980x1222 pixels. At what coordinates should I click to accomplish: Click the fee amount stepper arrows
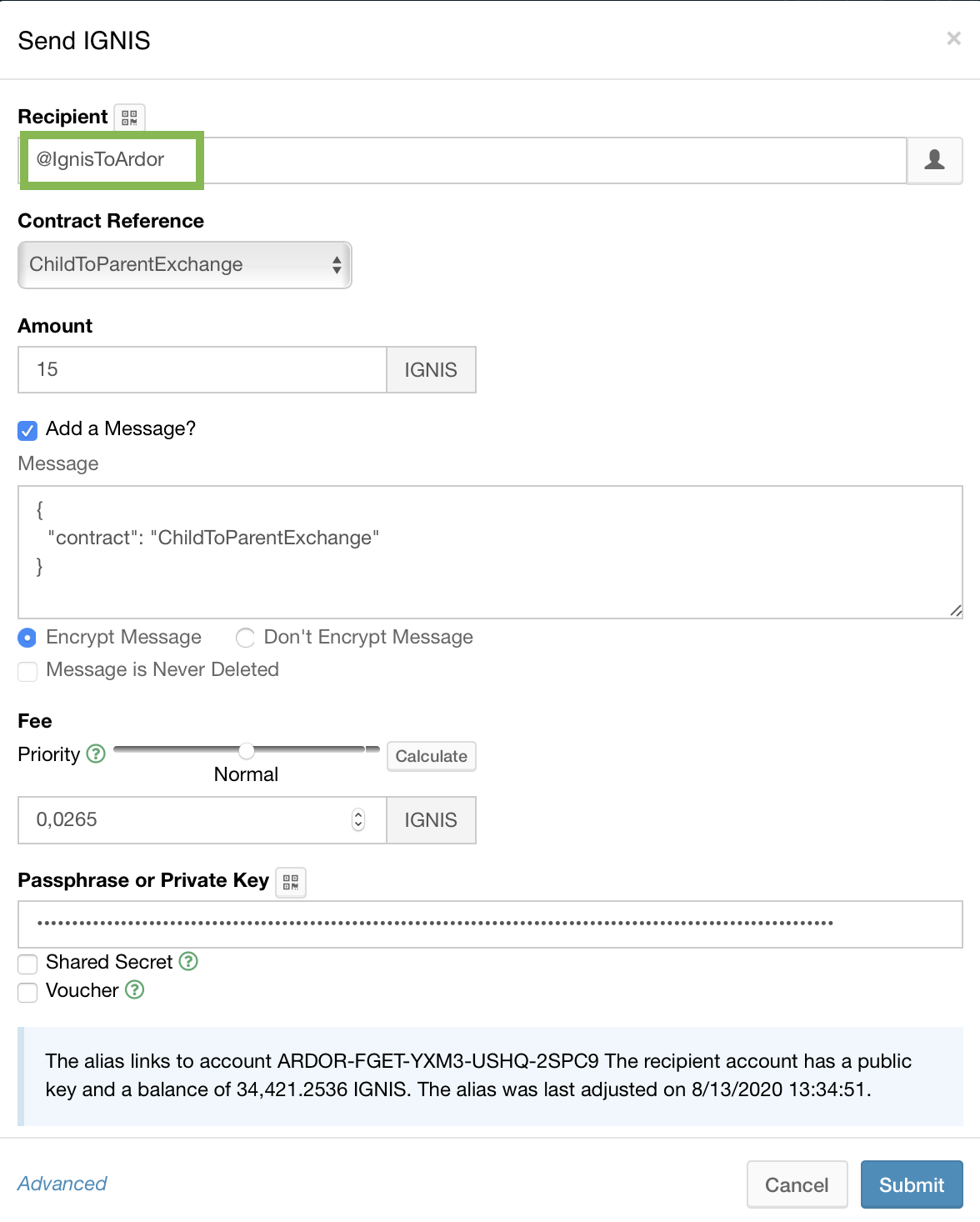pos(358,820)
